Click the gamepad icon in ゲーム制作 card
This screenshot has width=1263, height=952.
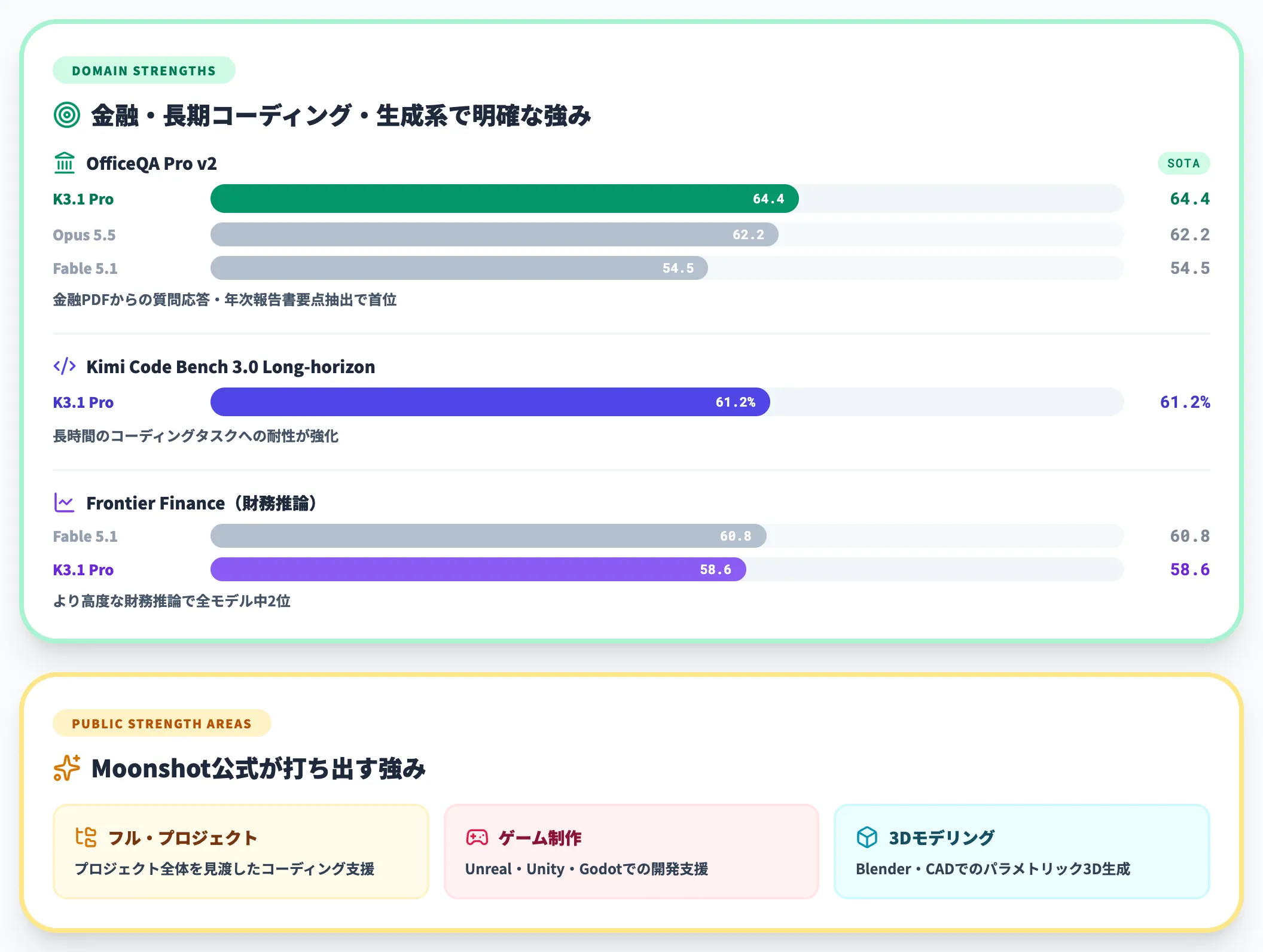477,837
